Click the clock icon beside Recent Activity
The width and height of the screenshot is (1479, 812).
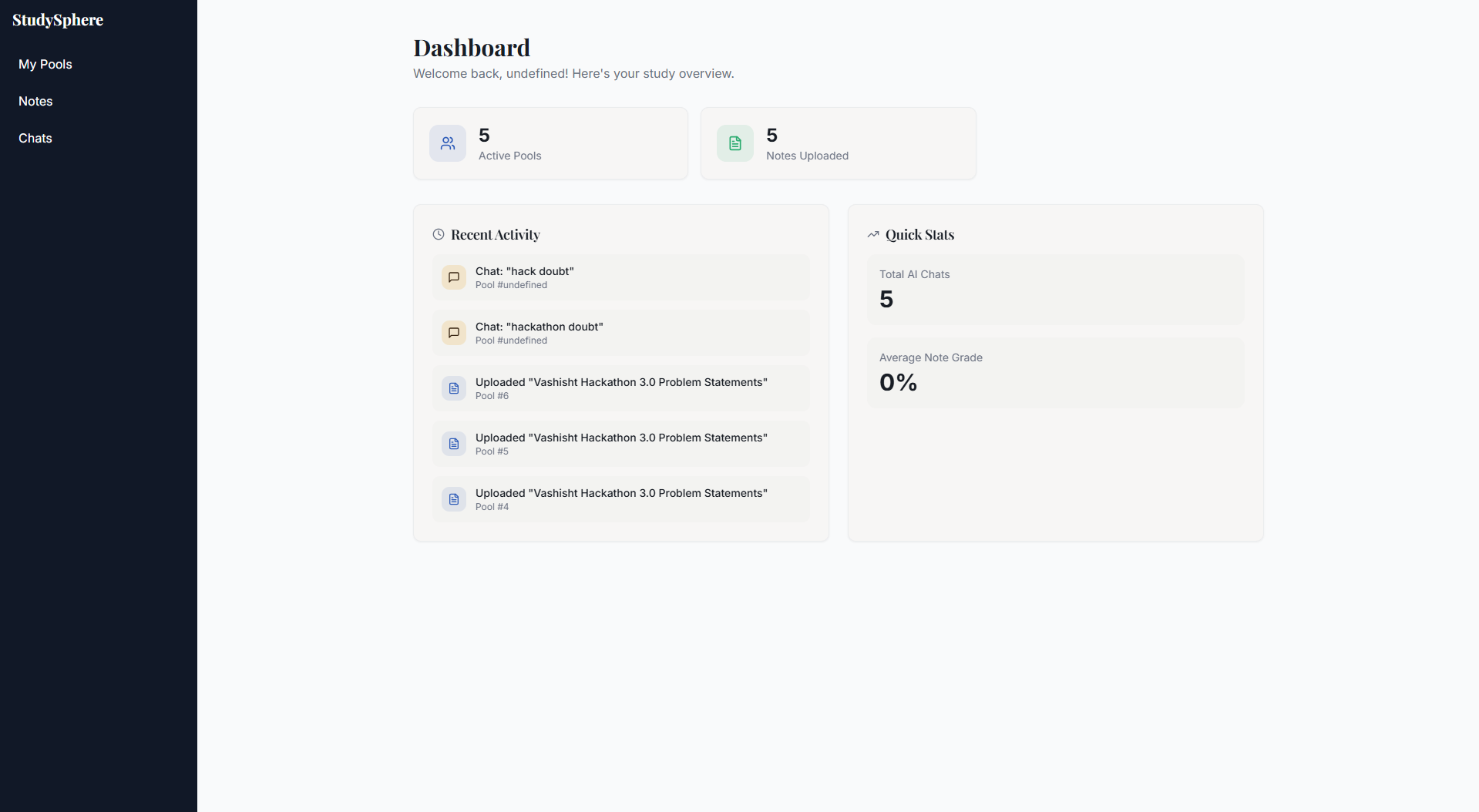pos(439,234)
